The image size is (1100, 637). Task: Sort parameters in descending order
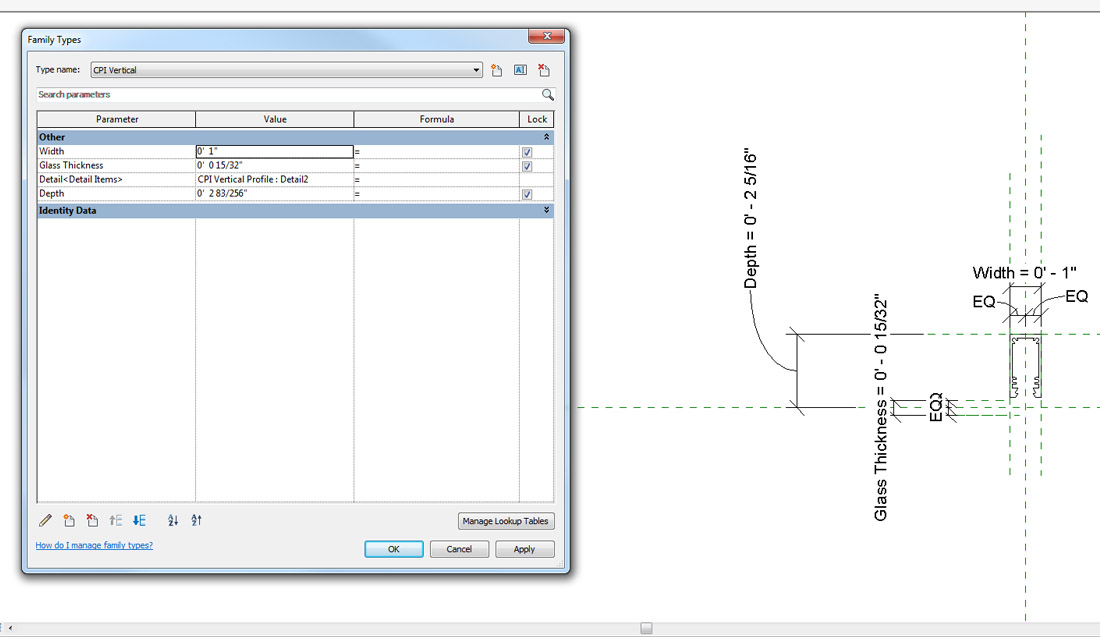(x=196, y=520)
